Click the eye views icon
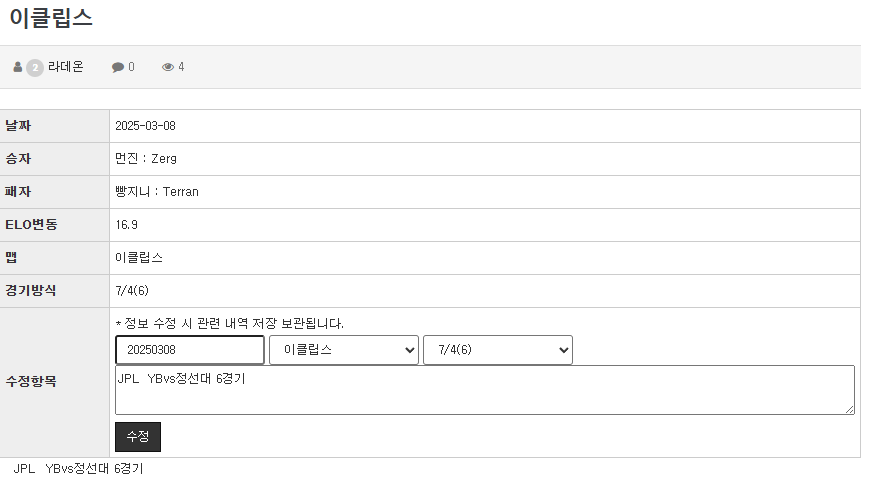Viewport: 869px width, 481px height. [167, 67]
